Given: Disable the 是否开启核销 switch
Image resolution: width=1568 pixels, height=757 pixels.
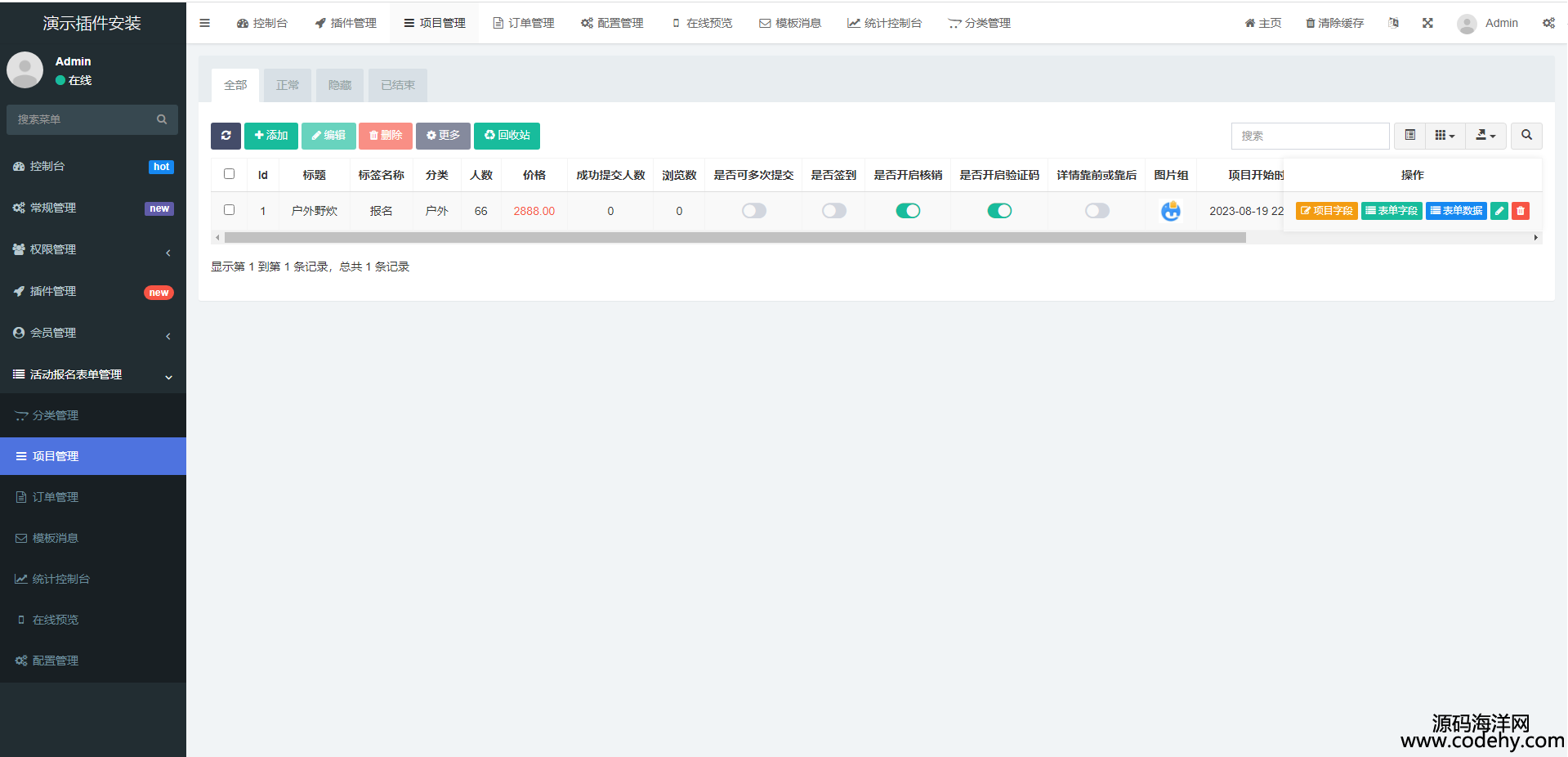Looking at the screenshot, I should (x=908, y=211).
